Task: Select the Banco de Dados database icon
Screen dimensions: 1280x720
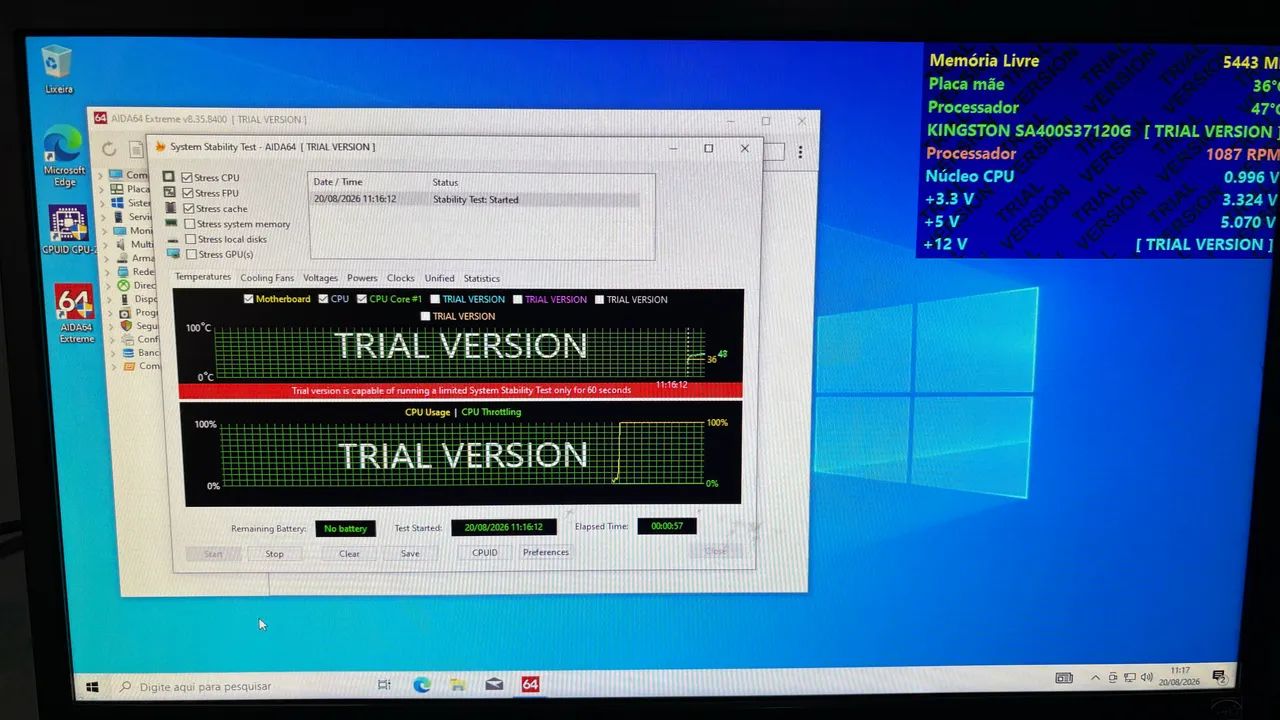Action: [x=128, y=352]
